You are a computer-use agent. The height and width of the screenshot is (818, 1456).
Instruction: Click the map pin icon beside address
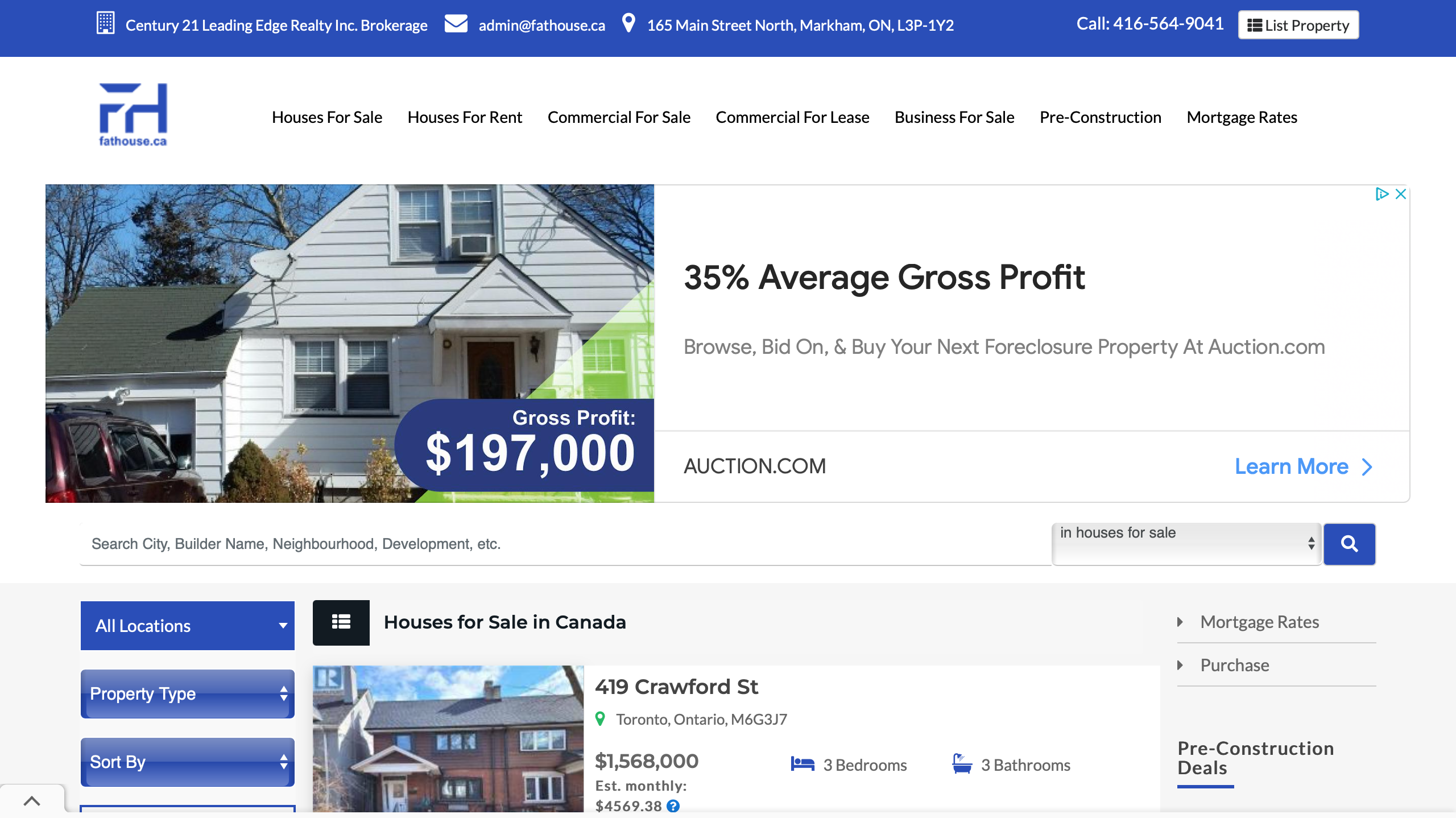[x=628, y=23]
